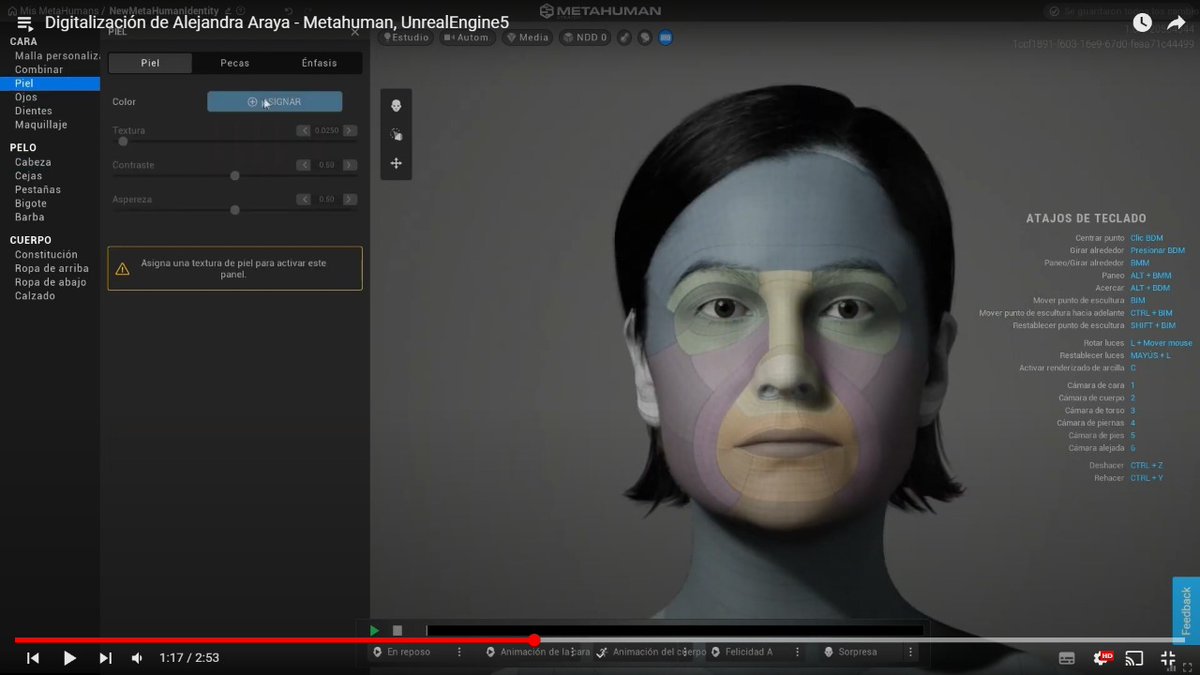1200x675 pixels.
Task: Select the Sorpresa animation
Action: pyautogui.click(x=858, y=652)
